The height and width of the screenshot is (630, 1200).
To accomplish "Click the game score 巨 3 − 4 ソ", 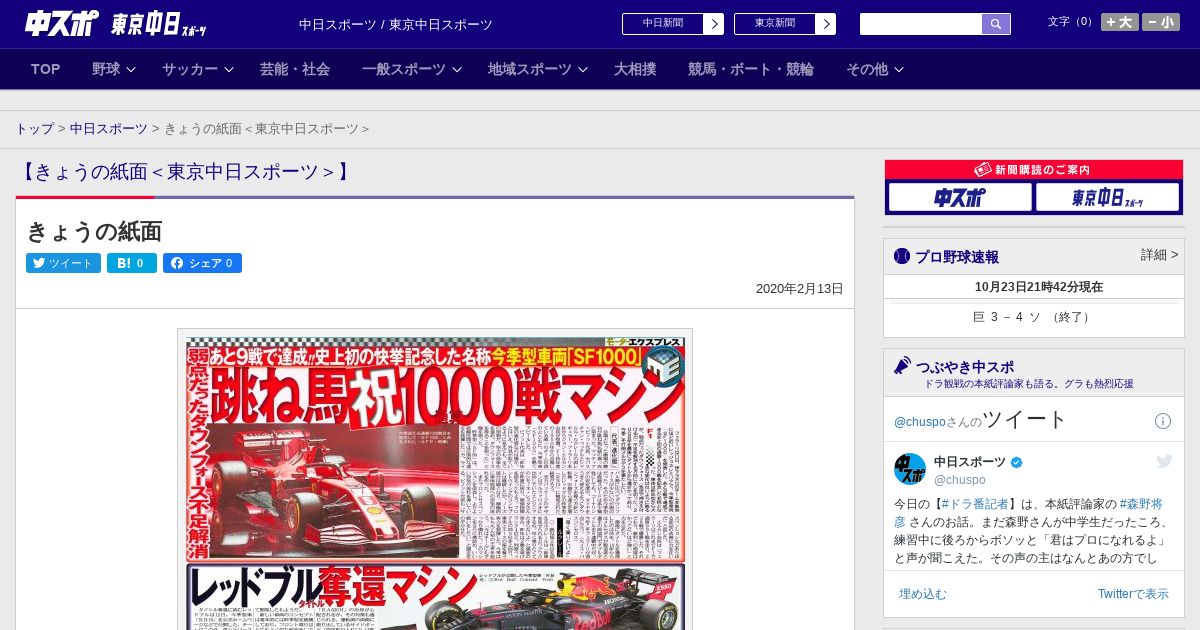I will click(1033, 317).
